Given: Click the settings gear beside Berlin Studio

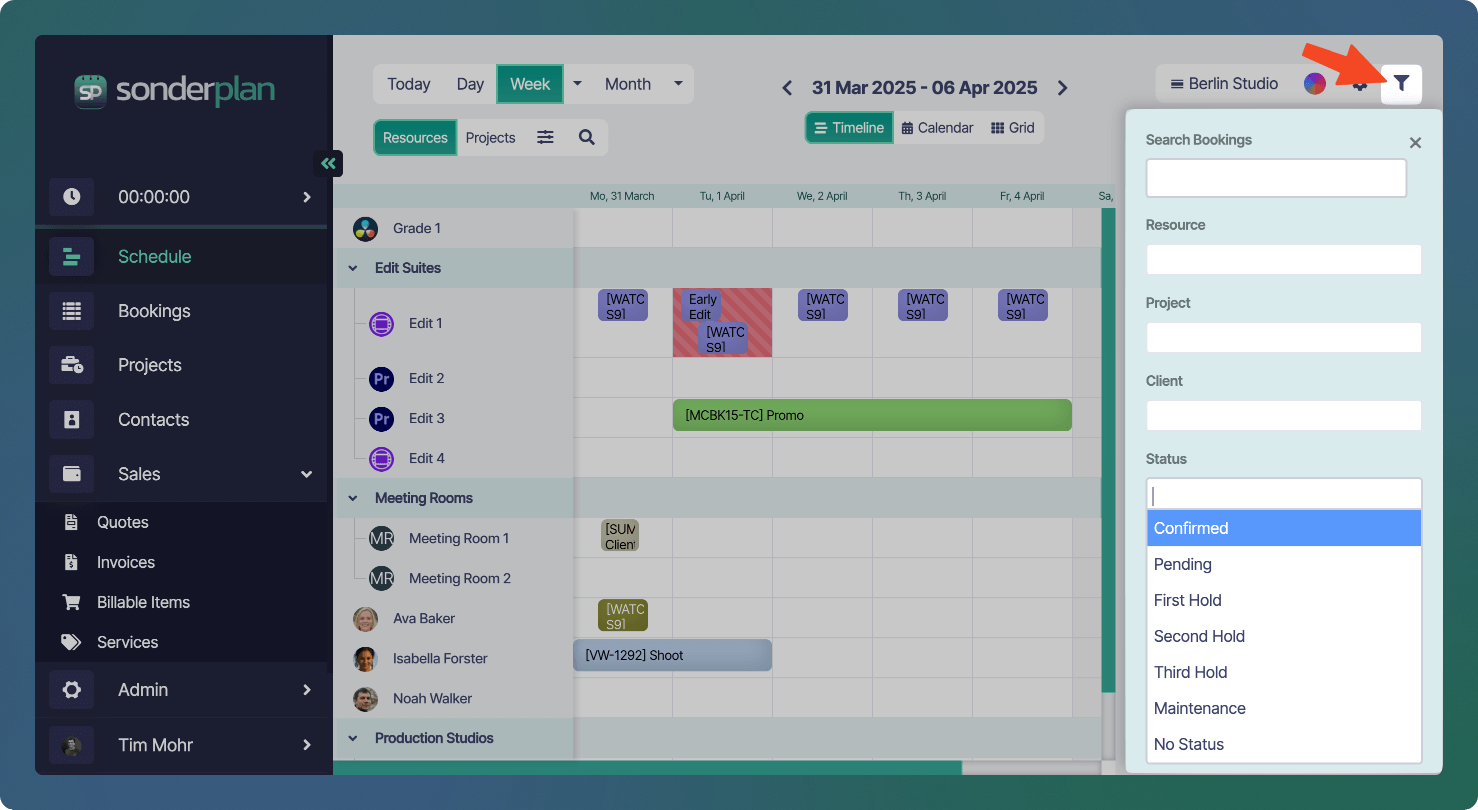Looking at the screenshot, I should pyautogui.click(x=1358, y=84).
